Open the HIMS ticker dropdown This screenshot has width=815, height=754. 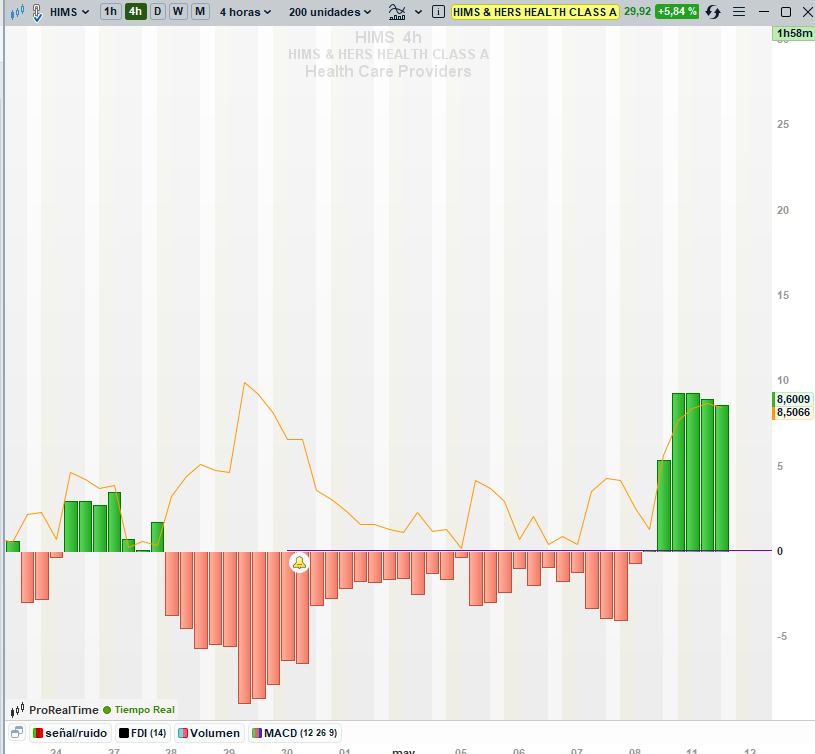click(69, 12)
